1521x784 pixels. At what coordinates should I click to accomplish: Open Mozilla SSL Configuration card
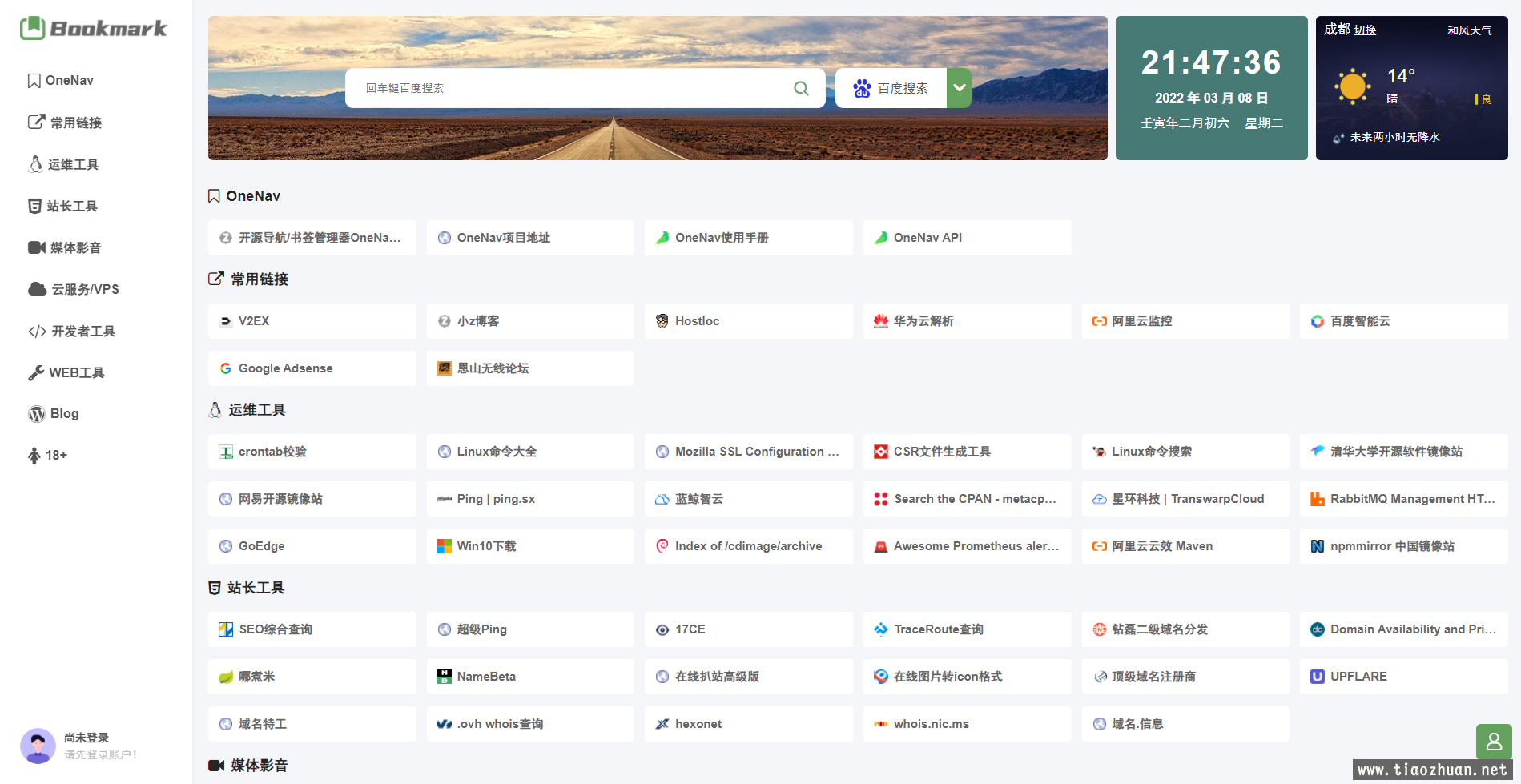point(749,452)
